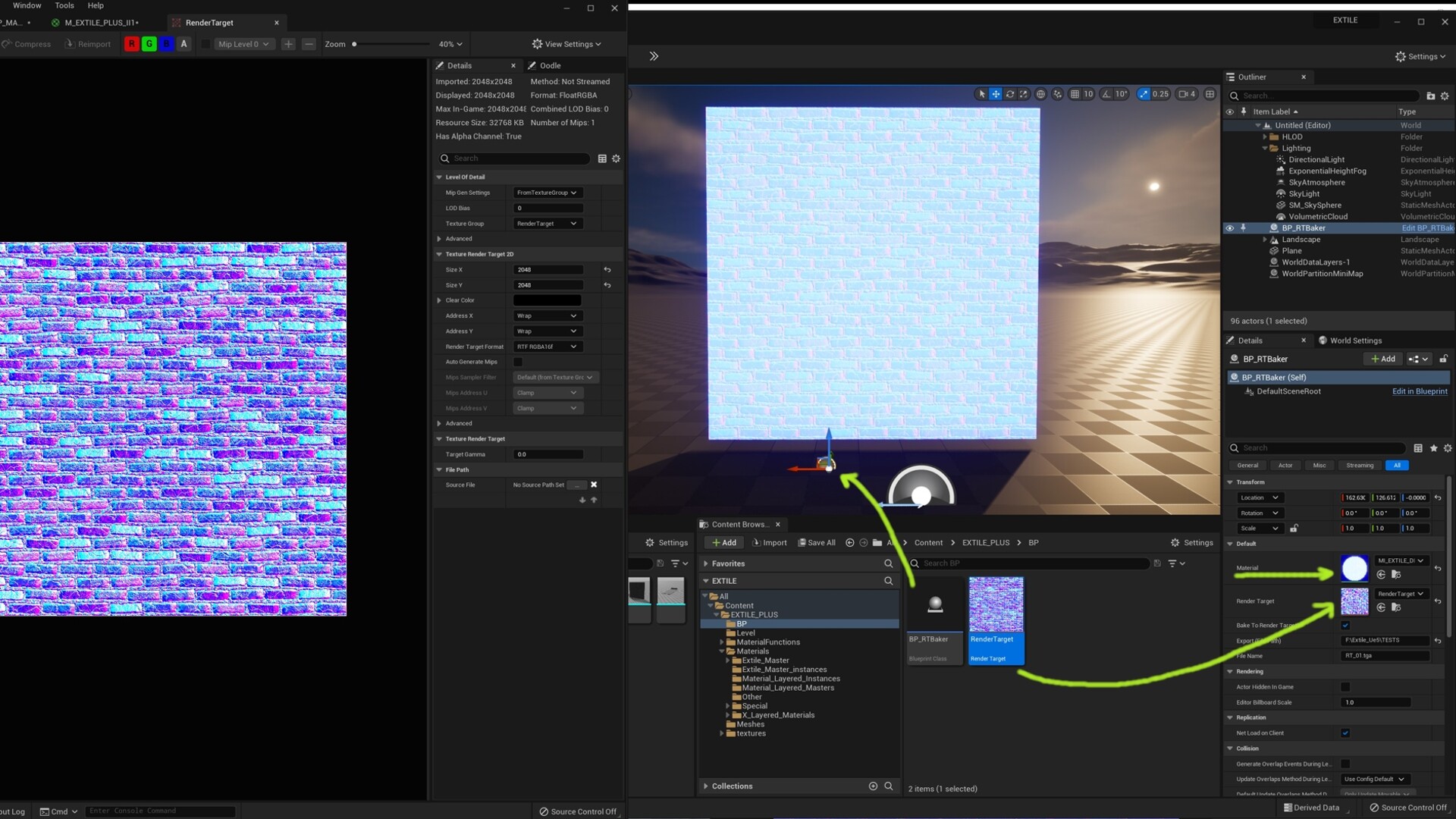This screenshot has height=819, width=1456.
Task: Toggle rotation angle snapping icon
Action: (x=1106, y=94)
